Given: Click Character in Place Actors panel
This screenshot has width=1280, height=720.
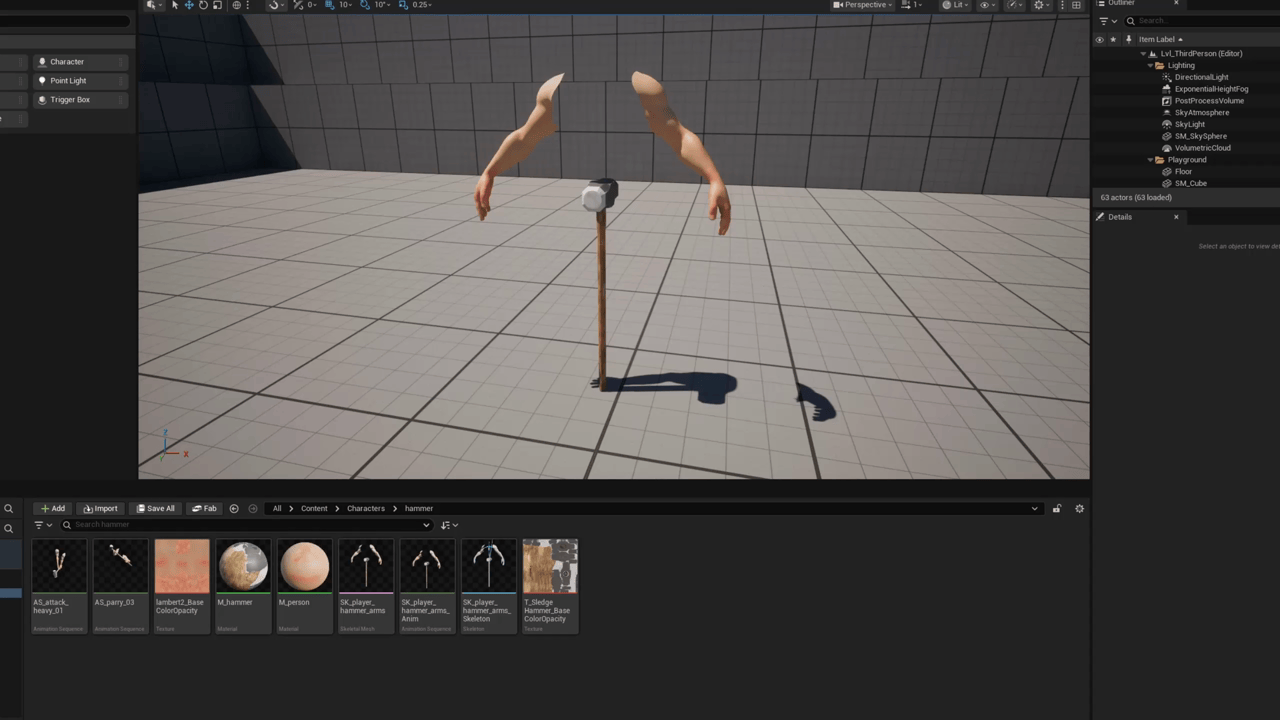Looking at the screenshot, I should 80,62.
